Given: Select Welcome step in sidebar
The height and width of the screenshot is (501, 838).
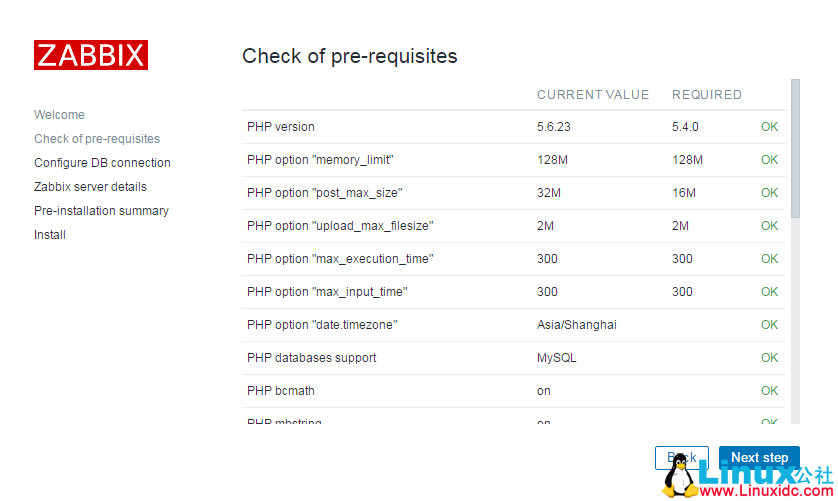Looking at the screenshot, I should (59, 115).
